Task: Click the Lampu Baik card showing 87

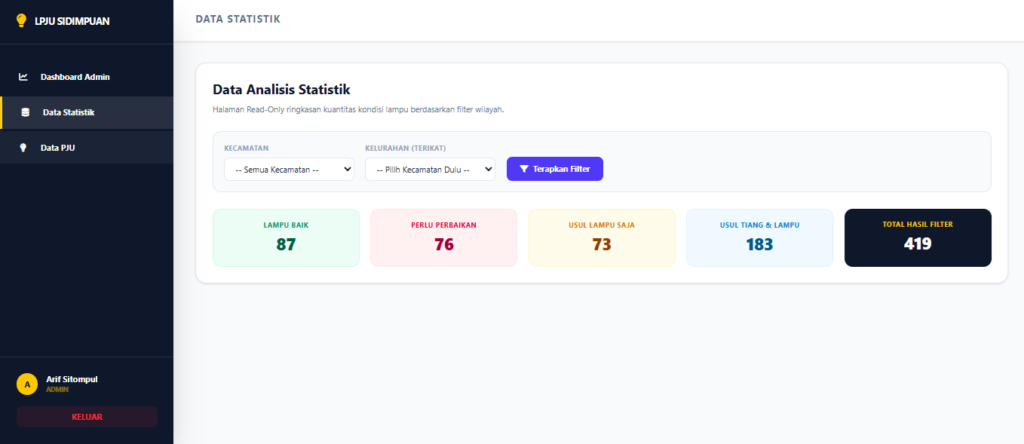Action: click(286, 238)
